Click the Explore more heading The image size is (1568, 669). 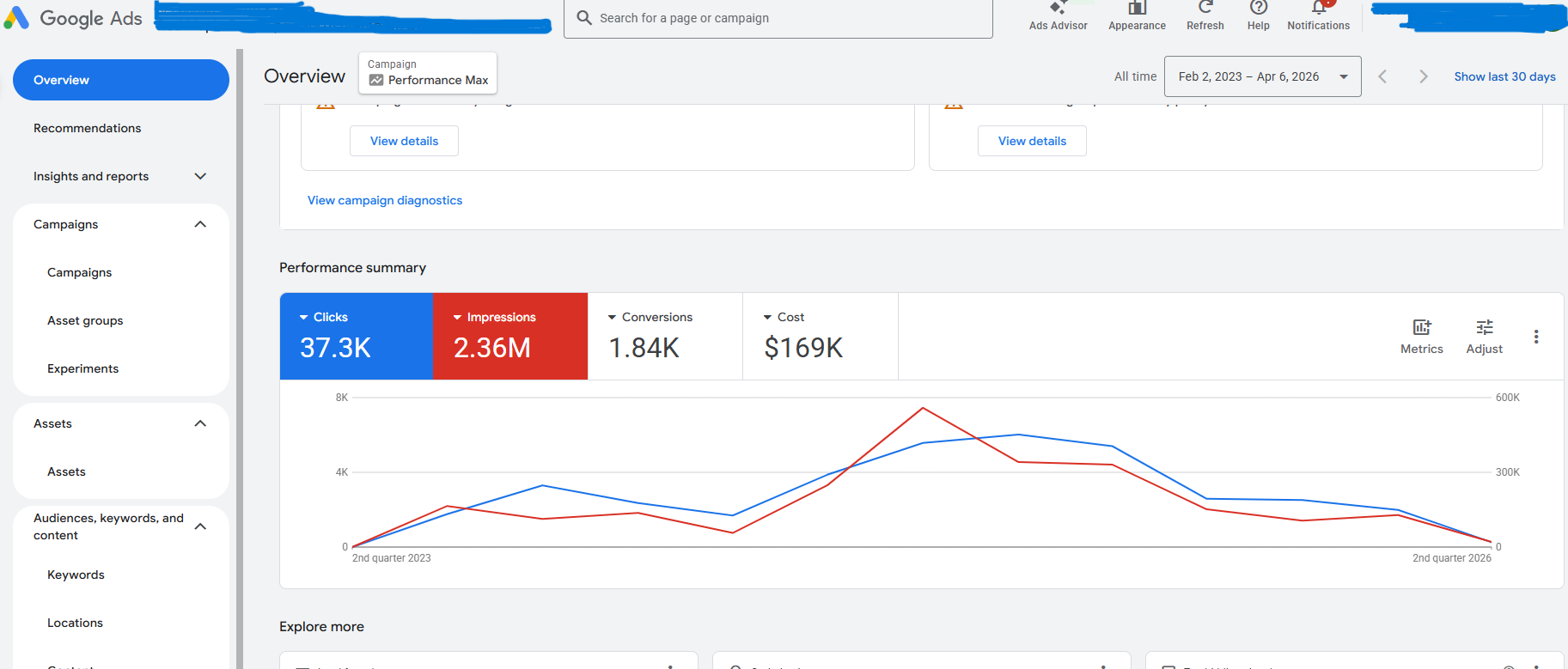point(321,627)
